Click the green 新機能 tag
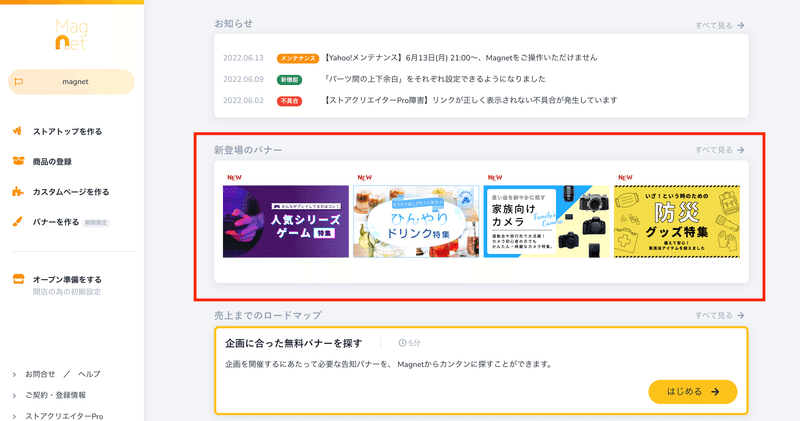 (289, 80)
